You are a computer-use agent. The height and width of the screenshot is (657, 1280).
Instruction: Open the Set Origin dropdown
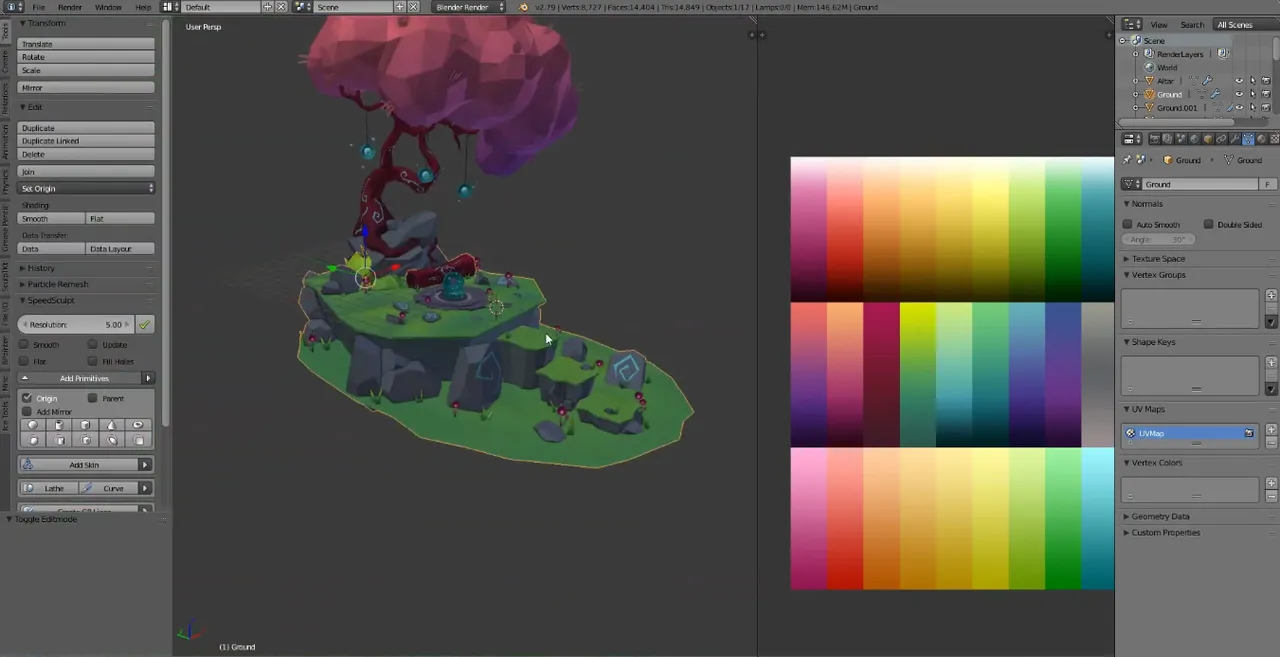click(86, 188)
